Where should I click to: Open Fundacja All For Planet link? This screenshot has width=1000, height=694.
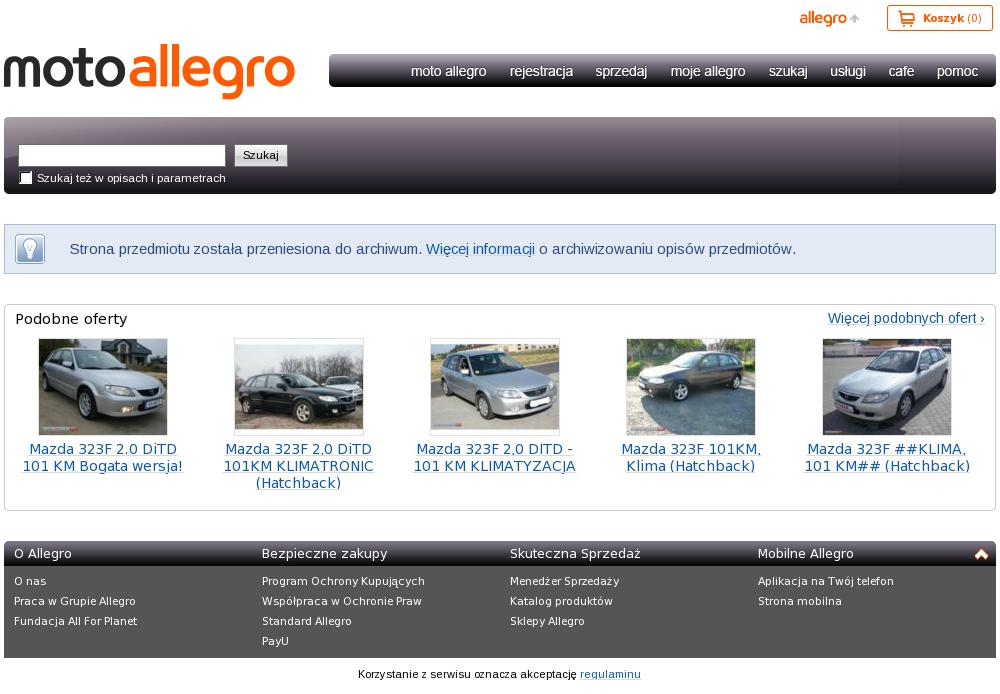coord(75,621)
